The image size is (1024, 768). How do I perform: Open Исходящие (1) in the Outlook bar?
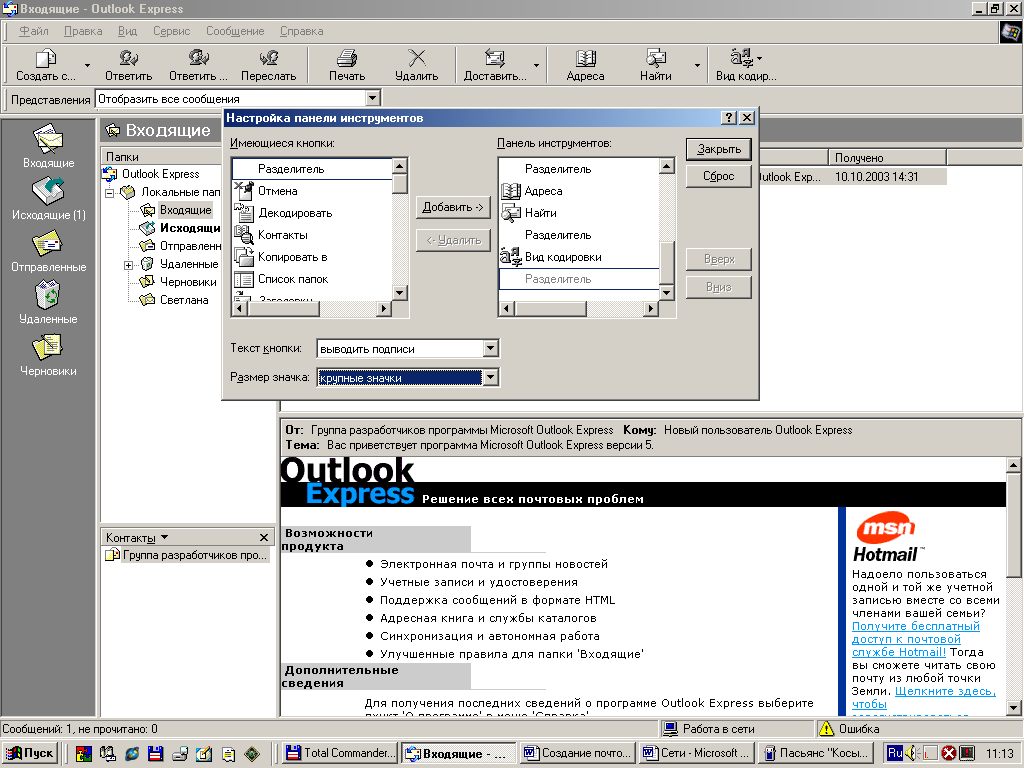[48, 199]
